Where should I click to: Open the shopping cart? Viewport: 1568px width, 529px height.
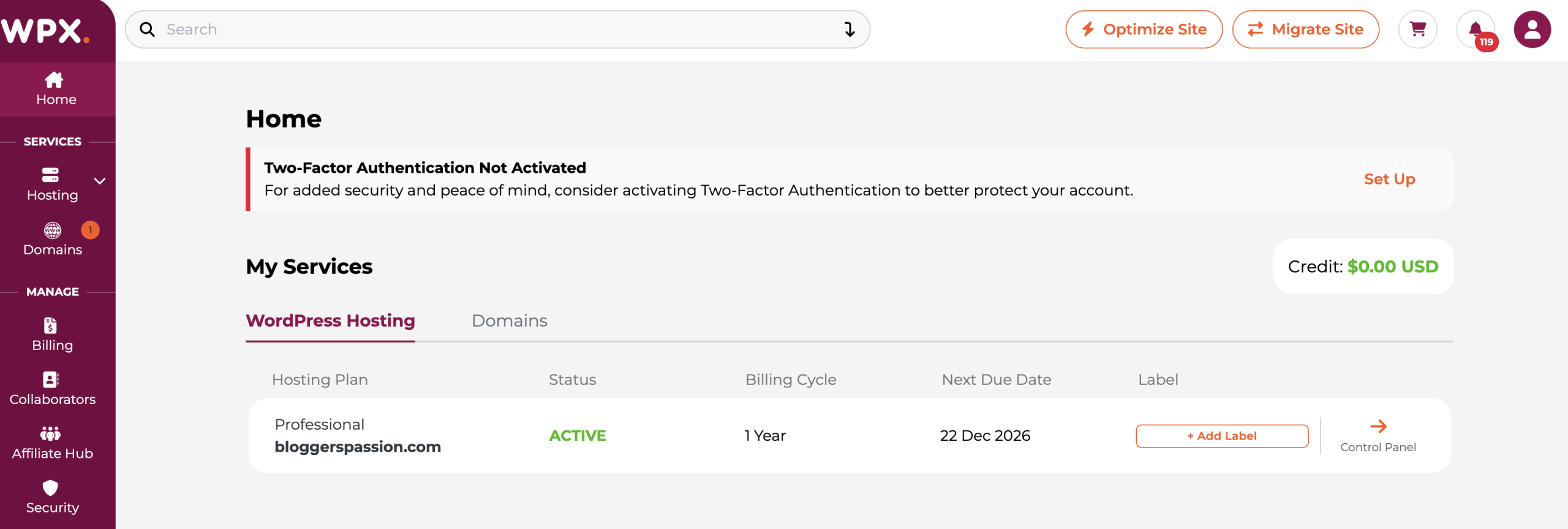[1417, 29]
